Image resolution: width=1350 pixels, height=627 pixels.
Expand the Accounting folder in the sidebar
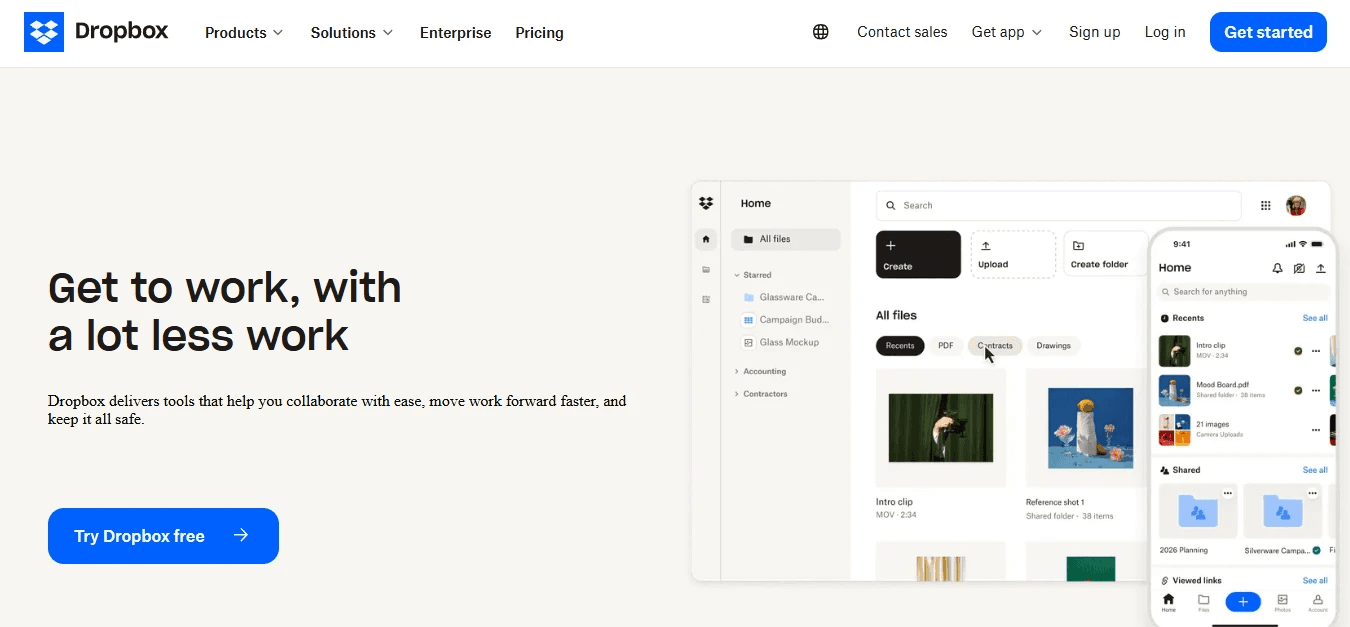coord(736,371)
